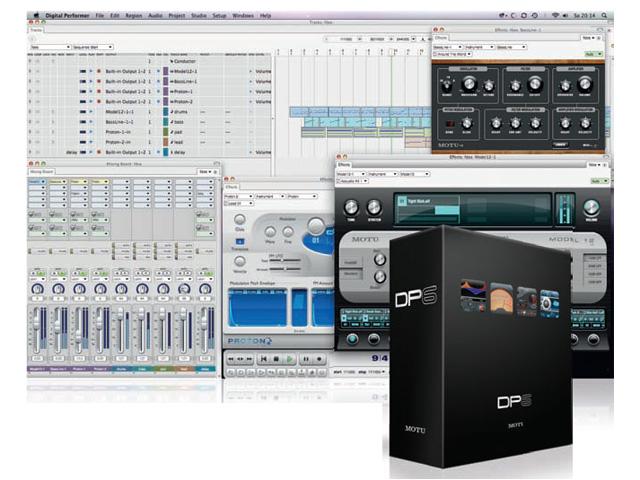Click the Effects tab in Model12 window
Viewport: 640px width, 480px height.
(344, 164)
